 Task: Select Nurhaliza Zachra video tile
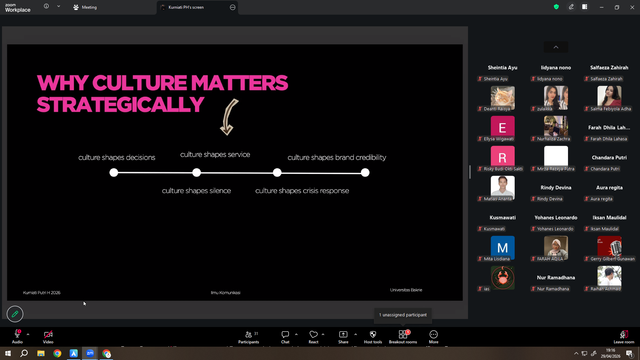pos(556,127)
